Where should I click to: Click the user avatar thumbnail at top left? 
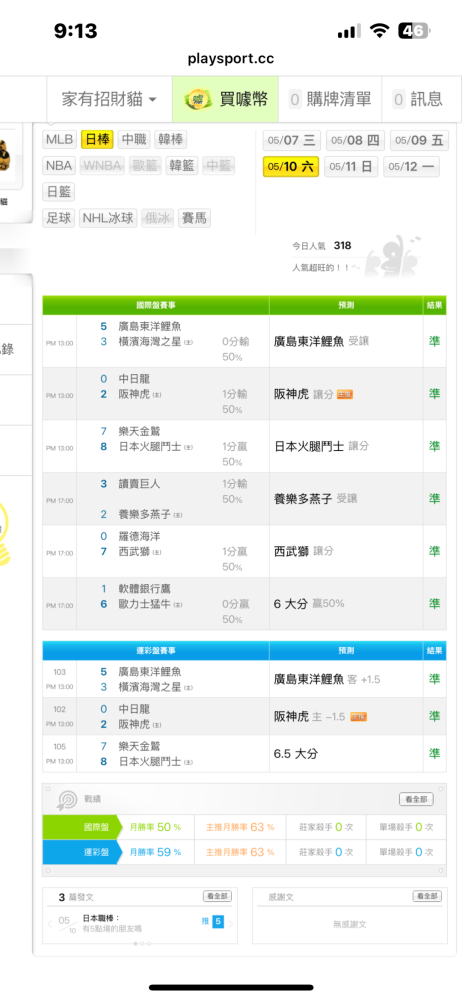(x=8, y=158)
